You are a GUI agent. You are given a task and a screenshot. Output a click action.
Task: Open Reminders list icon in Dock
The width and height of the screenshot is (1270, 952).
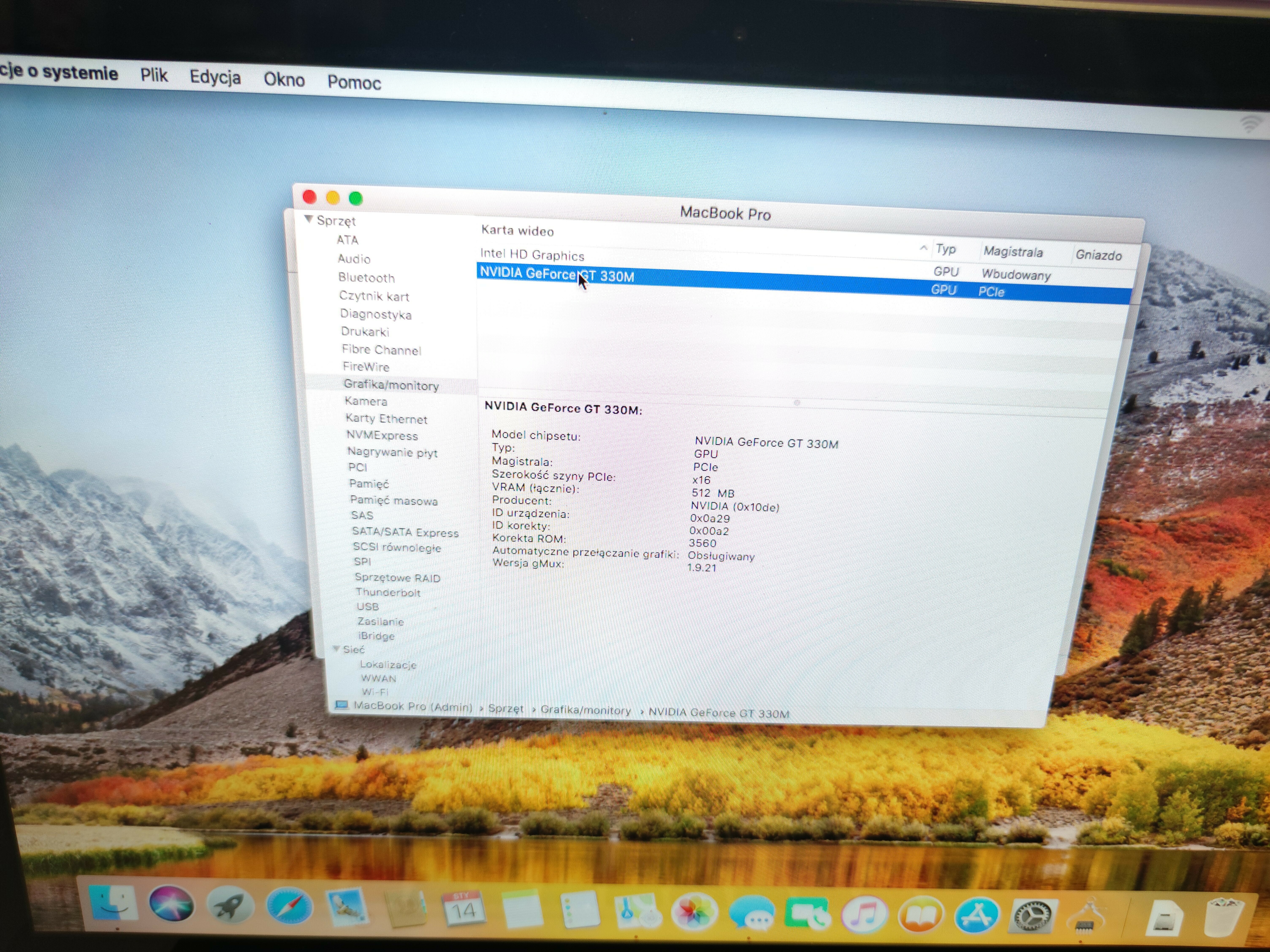point(580,910)
